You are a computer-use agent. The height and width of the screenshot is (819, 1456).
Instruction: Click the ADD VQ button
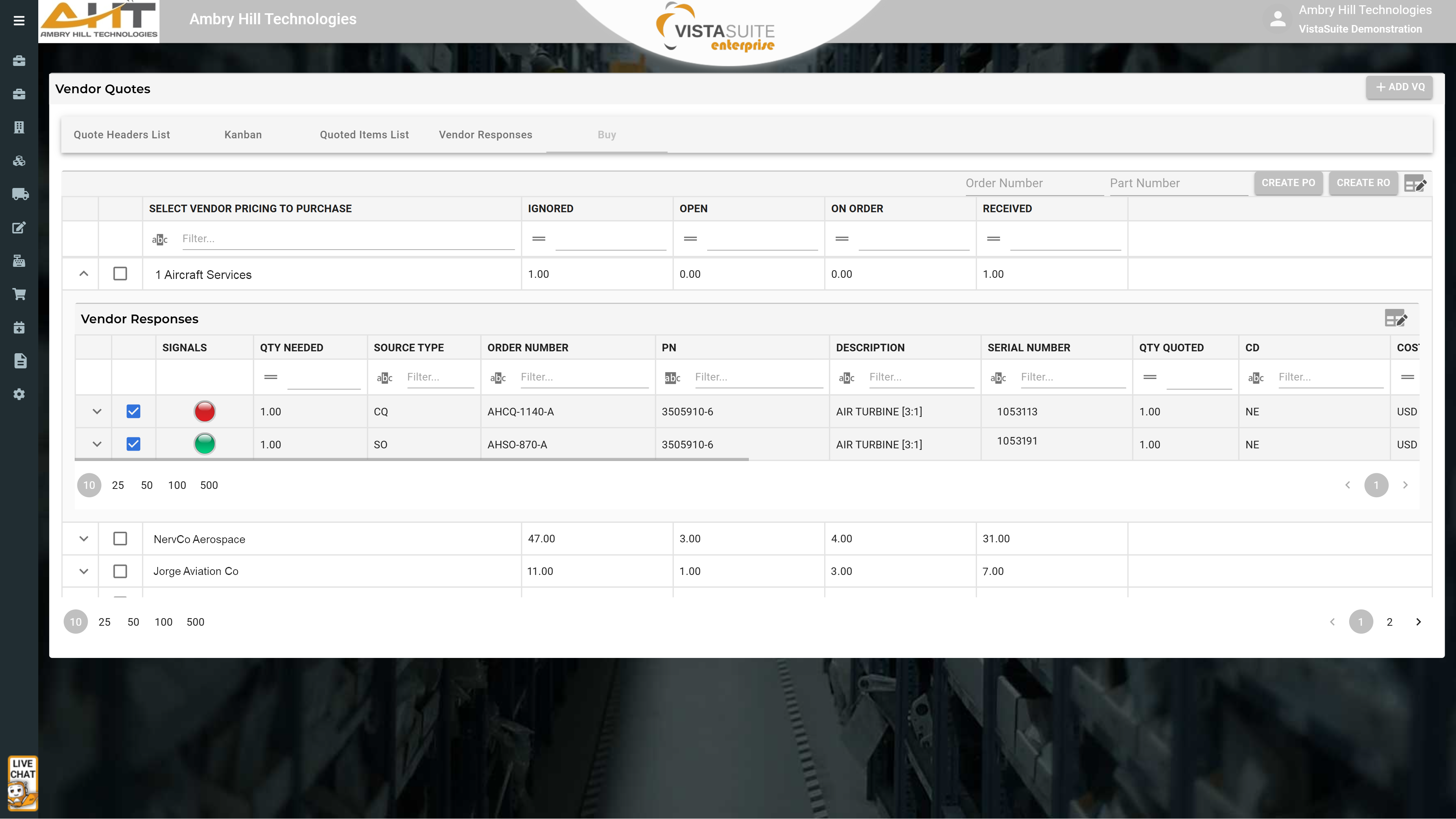point(1399,87)
